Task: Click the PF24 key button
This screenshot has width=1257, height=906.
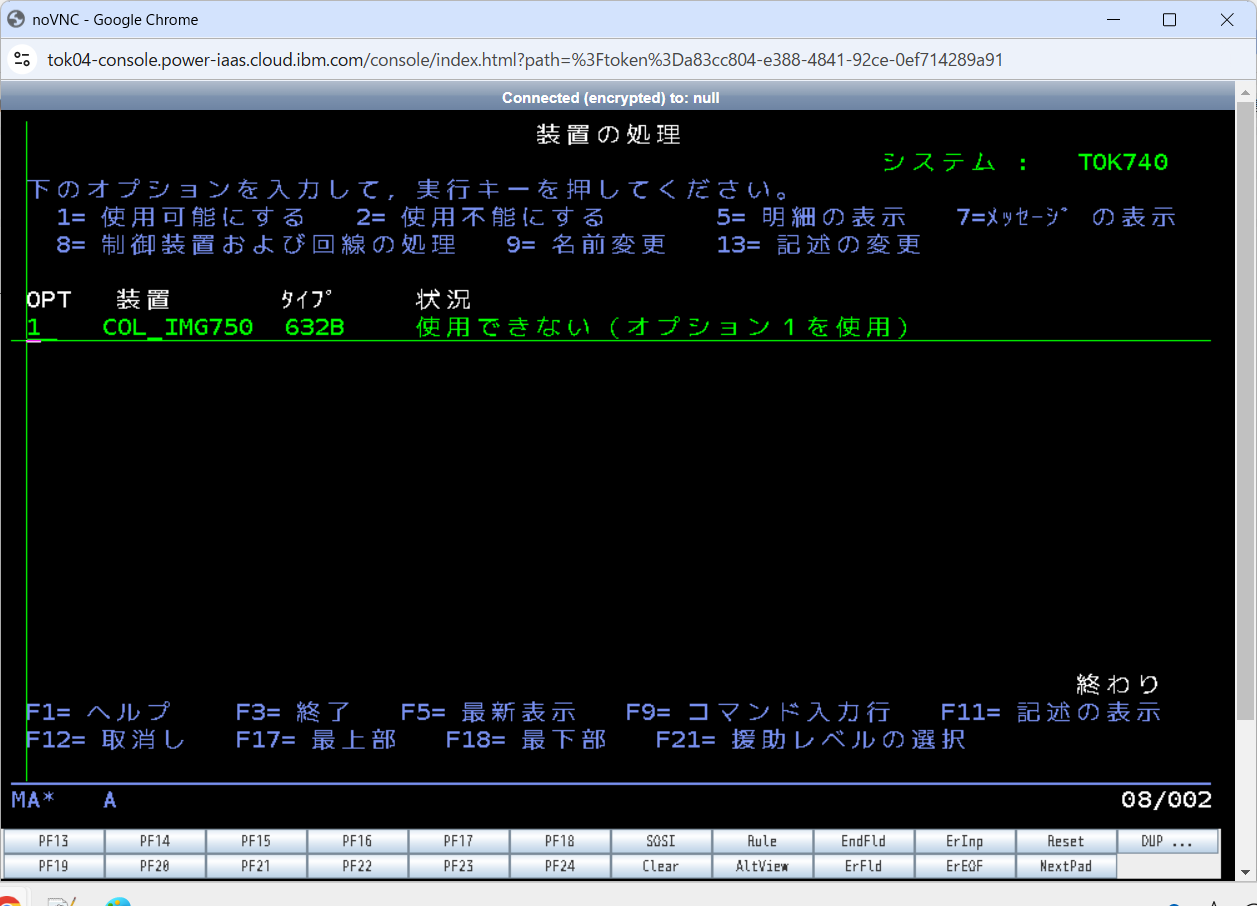Action: tap(560, 866)
